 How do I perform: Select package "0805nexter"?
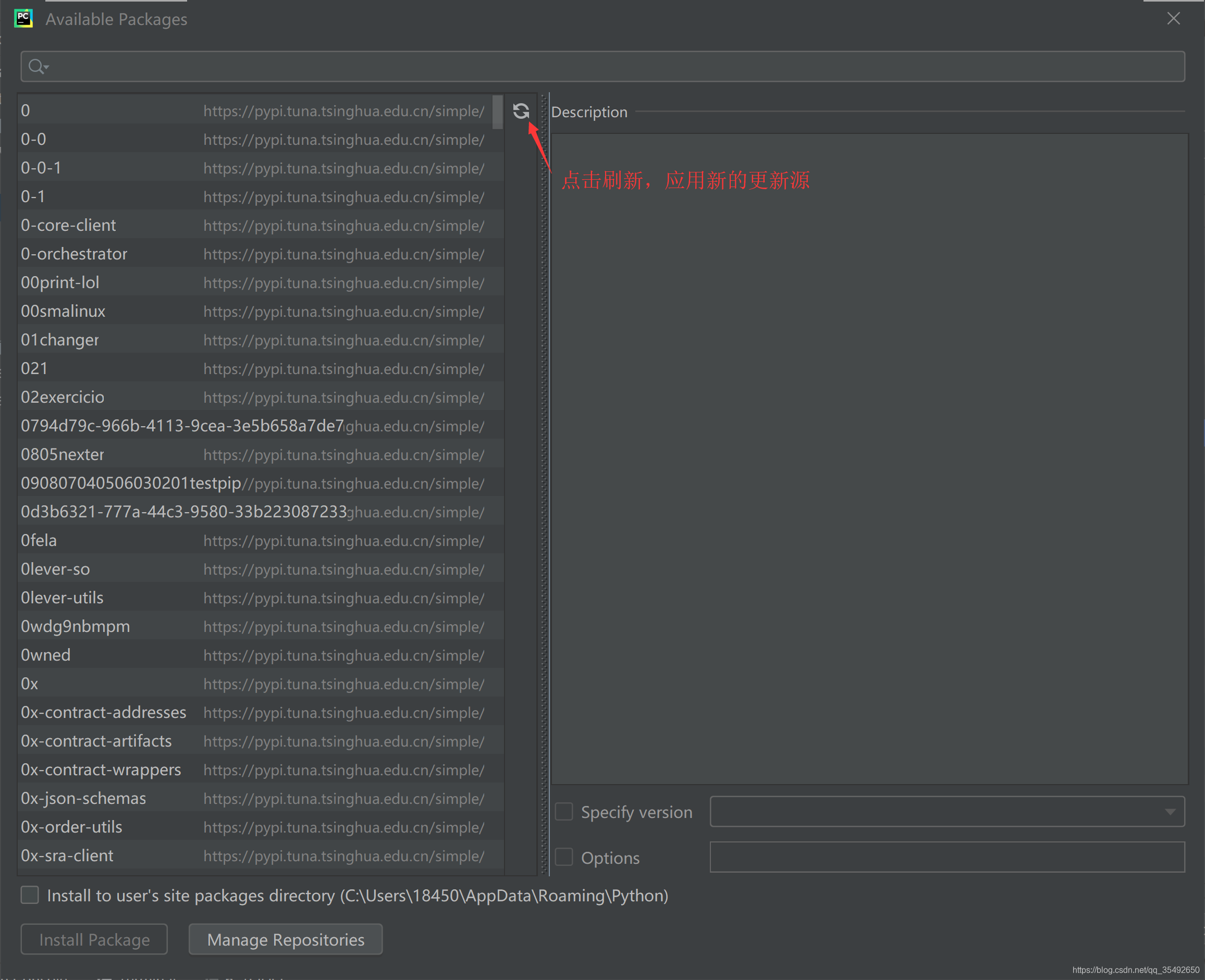coord(261,454)
